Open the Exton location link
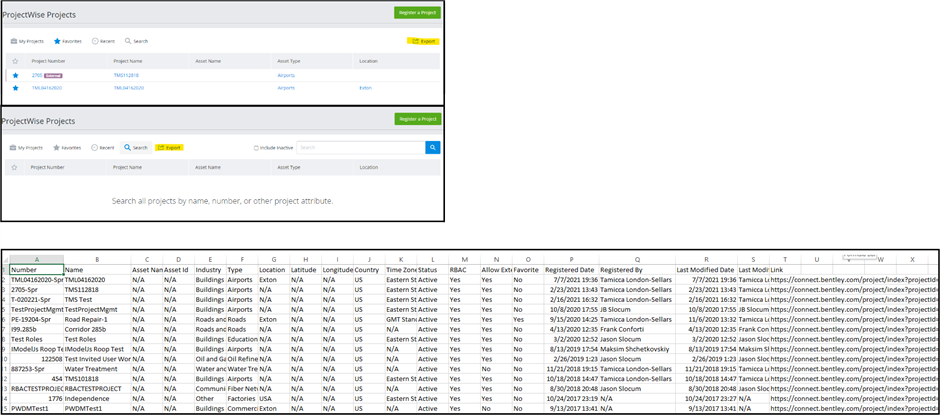 coord(366,88)
